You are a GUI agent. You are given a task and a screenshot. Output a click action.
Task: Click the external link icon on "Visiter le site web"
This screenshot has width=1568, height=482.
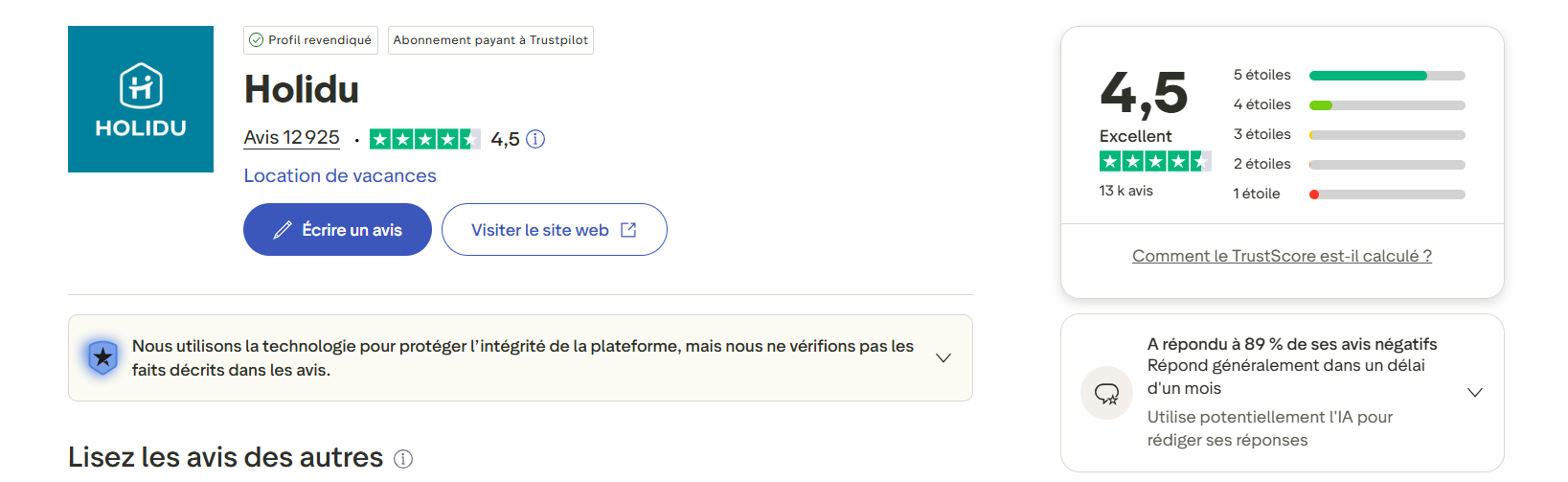(x=628, y=230)
